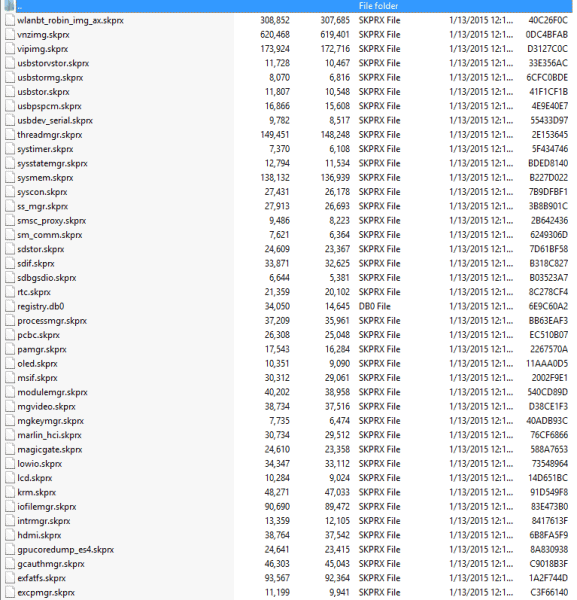
Task: Click the icon next to registry.db0
Action: (x=10, y=306)
